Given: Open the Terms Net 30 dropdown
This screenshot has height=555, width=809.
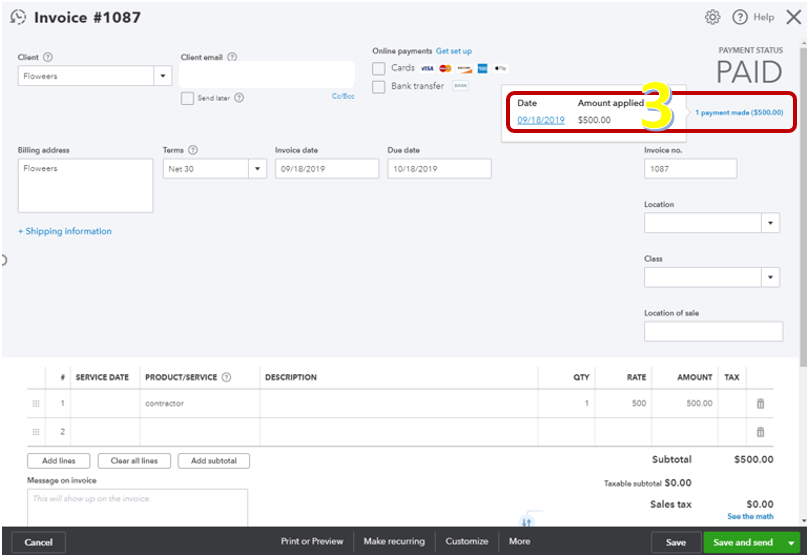Looking at the screenshot, I should tap(257, 169).
